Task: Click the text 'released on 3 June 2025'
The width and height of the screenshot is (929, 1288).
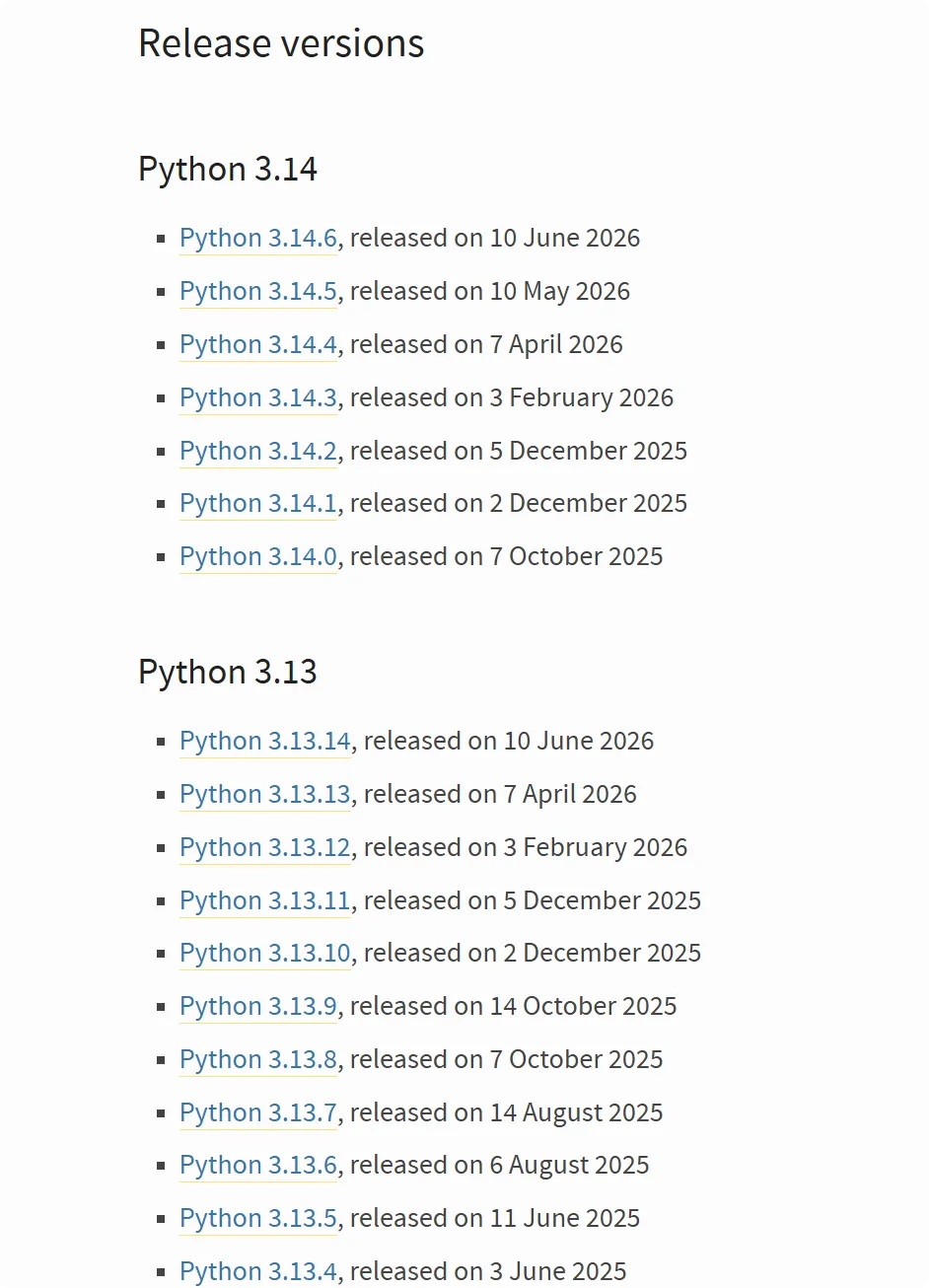Action: click(488, 1272)
